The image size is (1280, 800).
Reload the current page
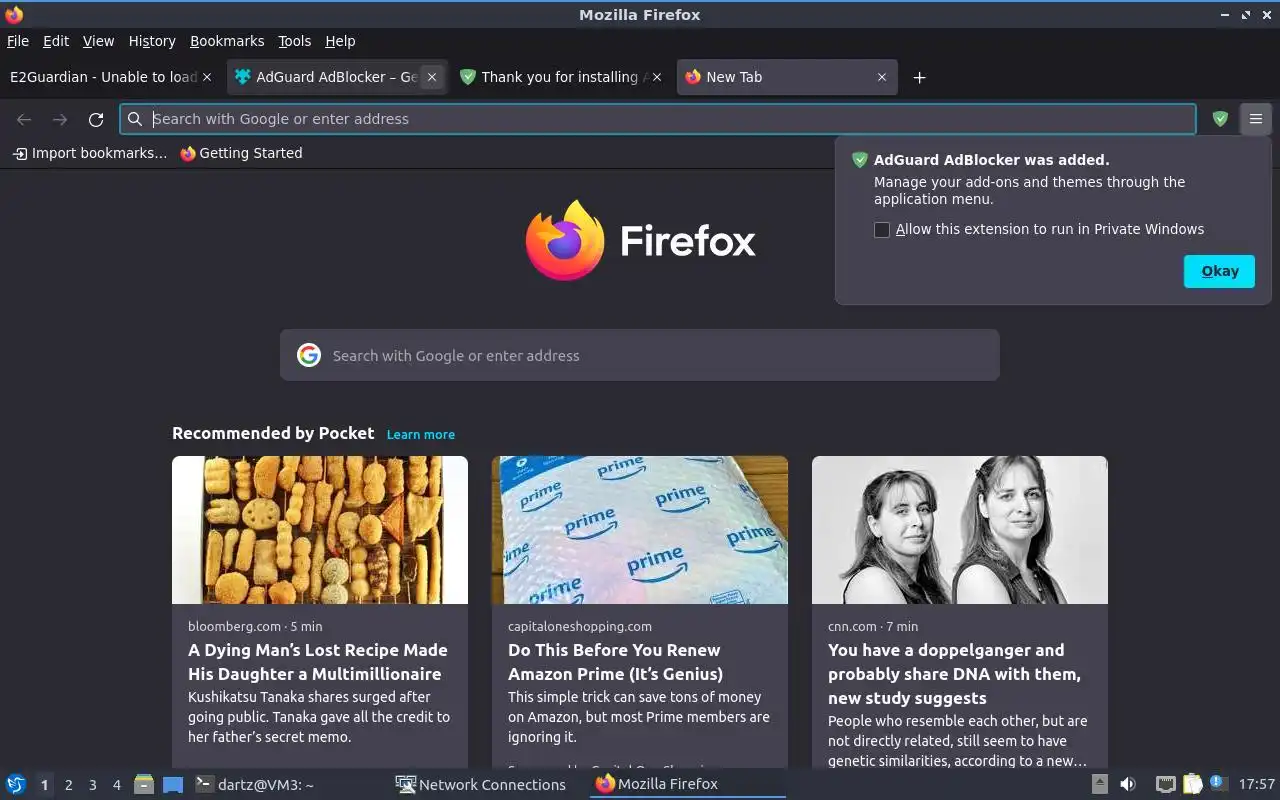[96, 119]
